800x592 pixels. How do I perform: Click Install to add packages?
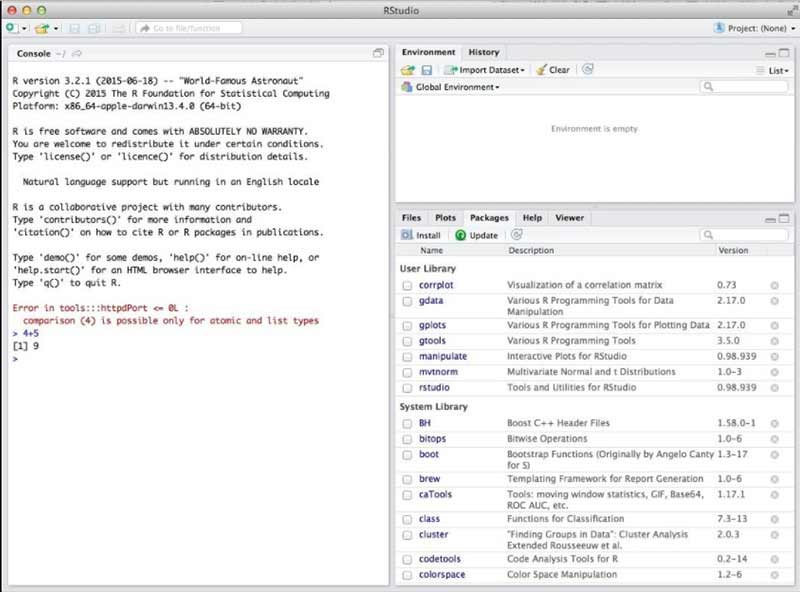[421, 235]
